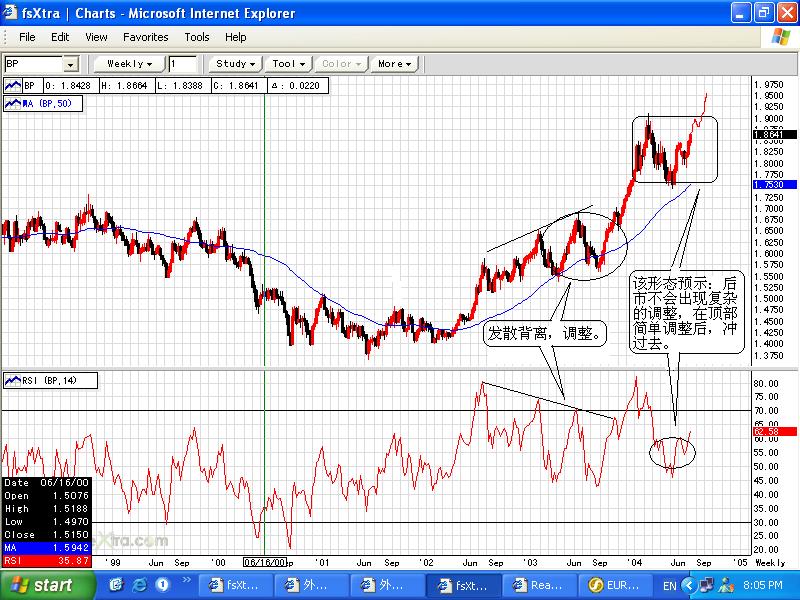Viewport: 800px width, 600px height.
Task: Open the Study dropdown
Action: point(235,64)
